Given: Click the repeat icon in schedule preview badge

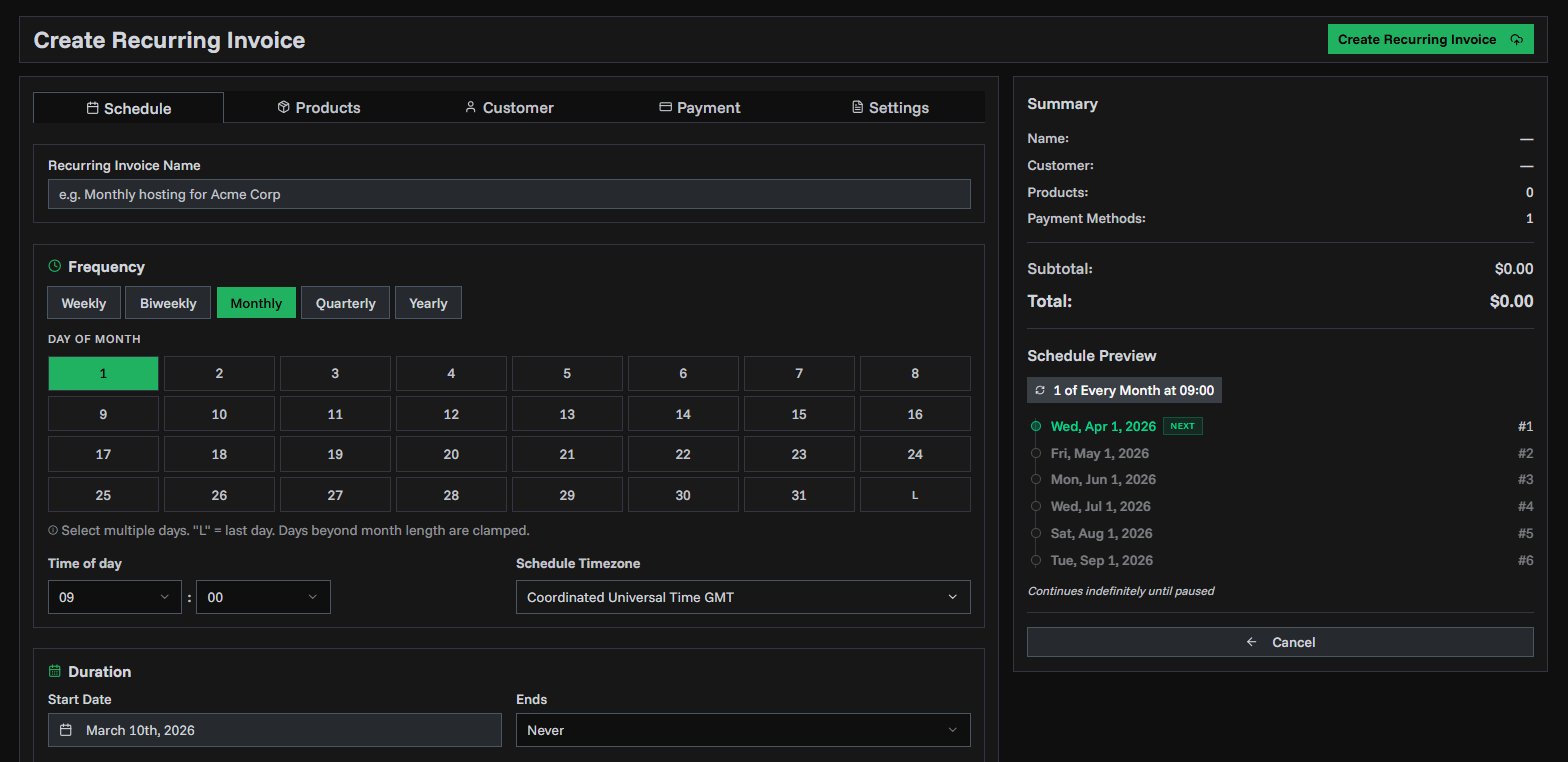Looking at the screenshot, I should coord(1040,390).
